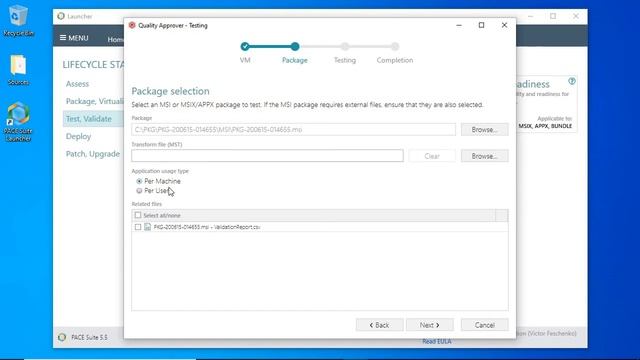Click the PACE Suite 5.5 status icon

pos(62,337)
